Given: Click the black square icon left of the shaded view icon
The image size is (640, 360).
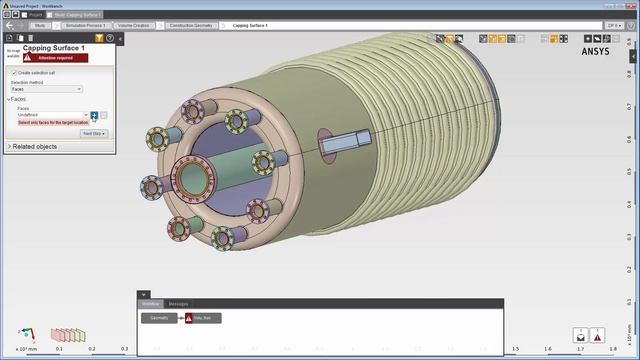Looking at the screenshot, I should pyautogui.click(x=588, y=39).
